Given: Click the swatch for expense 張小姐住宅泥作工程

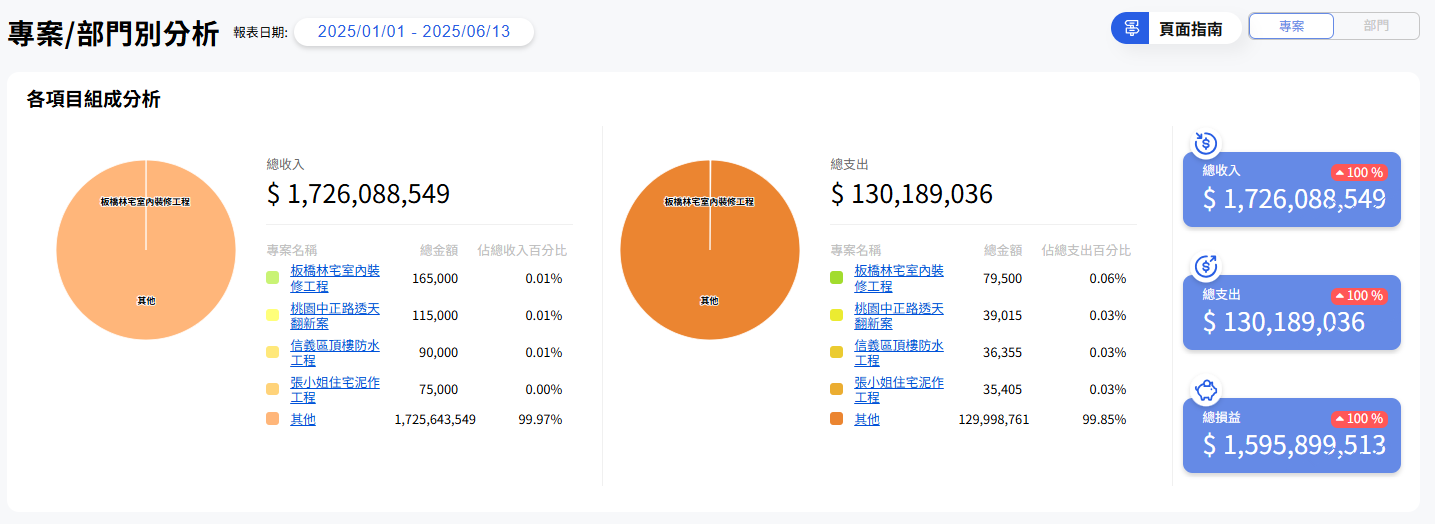Looking at the screenshot, I should pyautogui.click(x=837, y=389).
